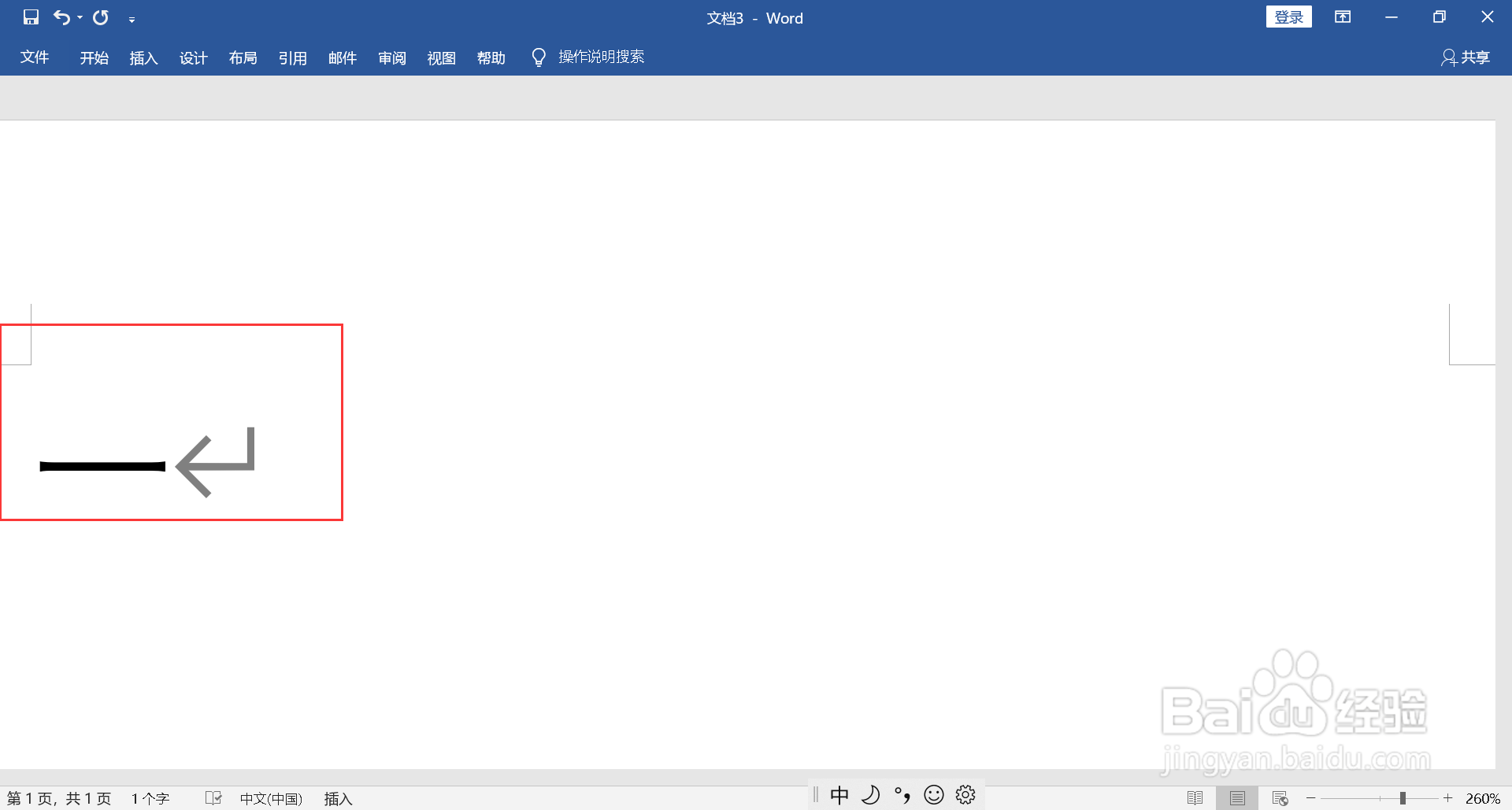Open Ribbon Display Options

click(x=1343, y=17)
